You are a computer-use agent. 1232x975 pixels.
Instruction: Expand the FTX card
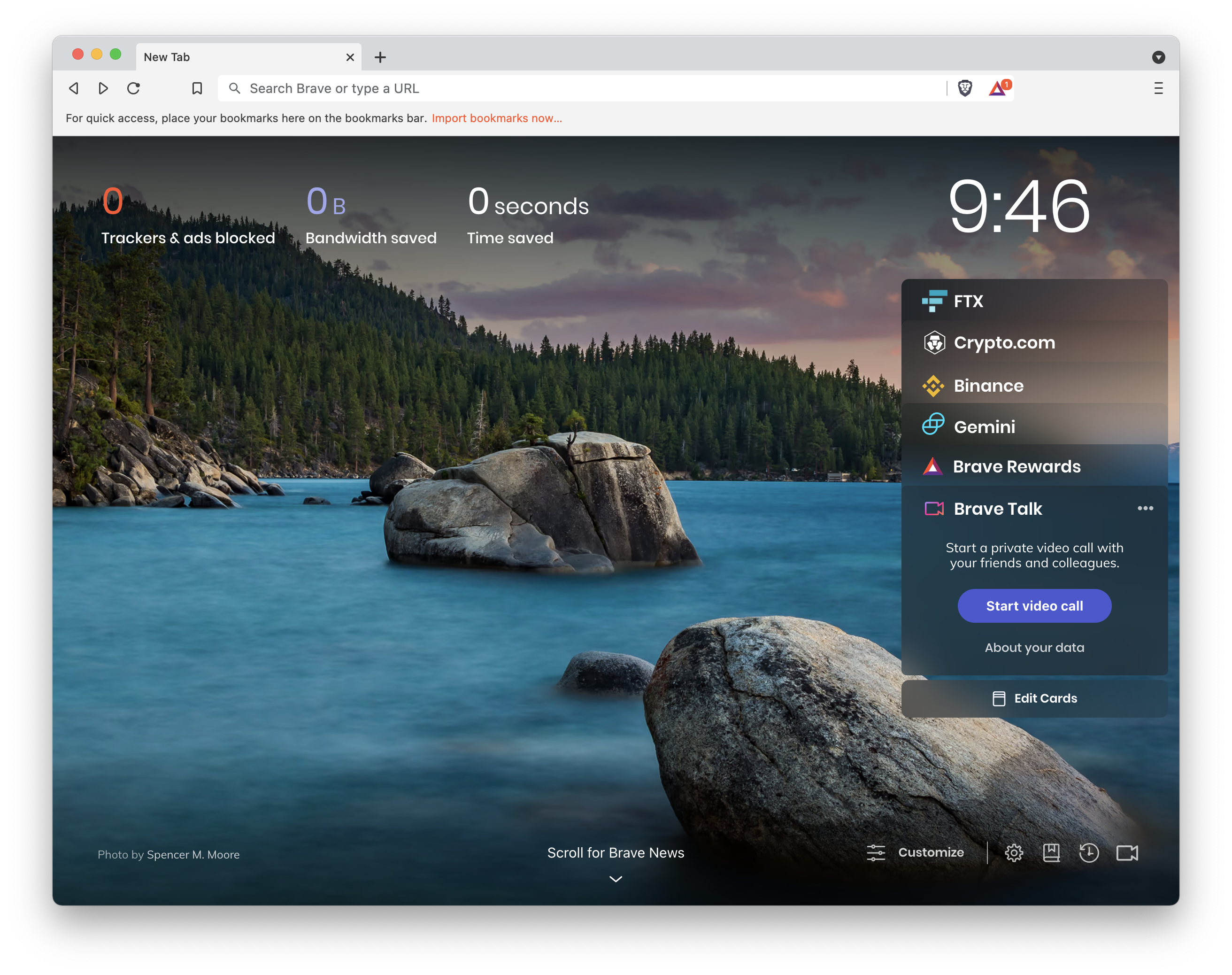pos(1034,301)
